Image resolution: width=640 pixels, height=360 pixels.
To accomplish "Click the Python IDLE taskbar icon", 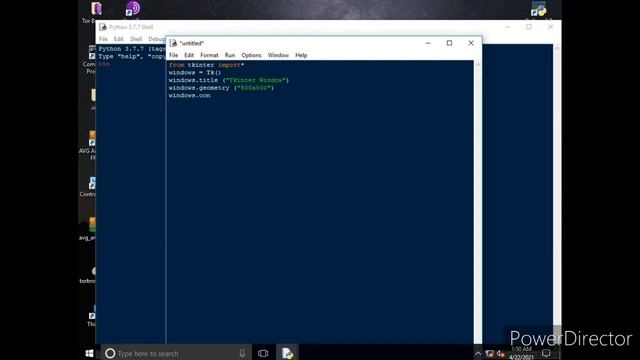I will [x=287, y=353].
